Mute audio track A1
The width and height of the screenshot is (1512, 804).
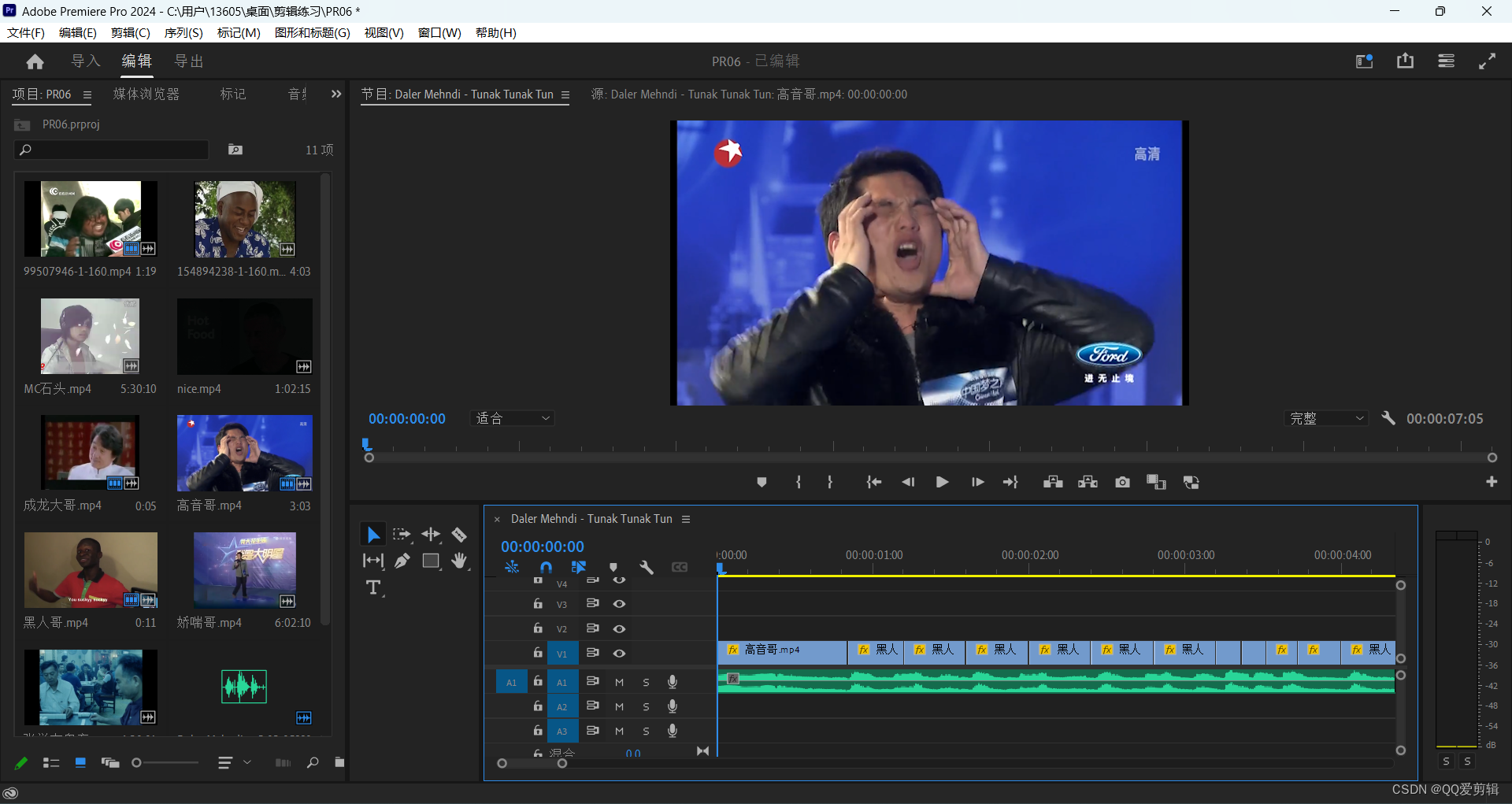click(x=620, y=682)
